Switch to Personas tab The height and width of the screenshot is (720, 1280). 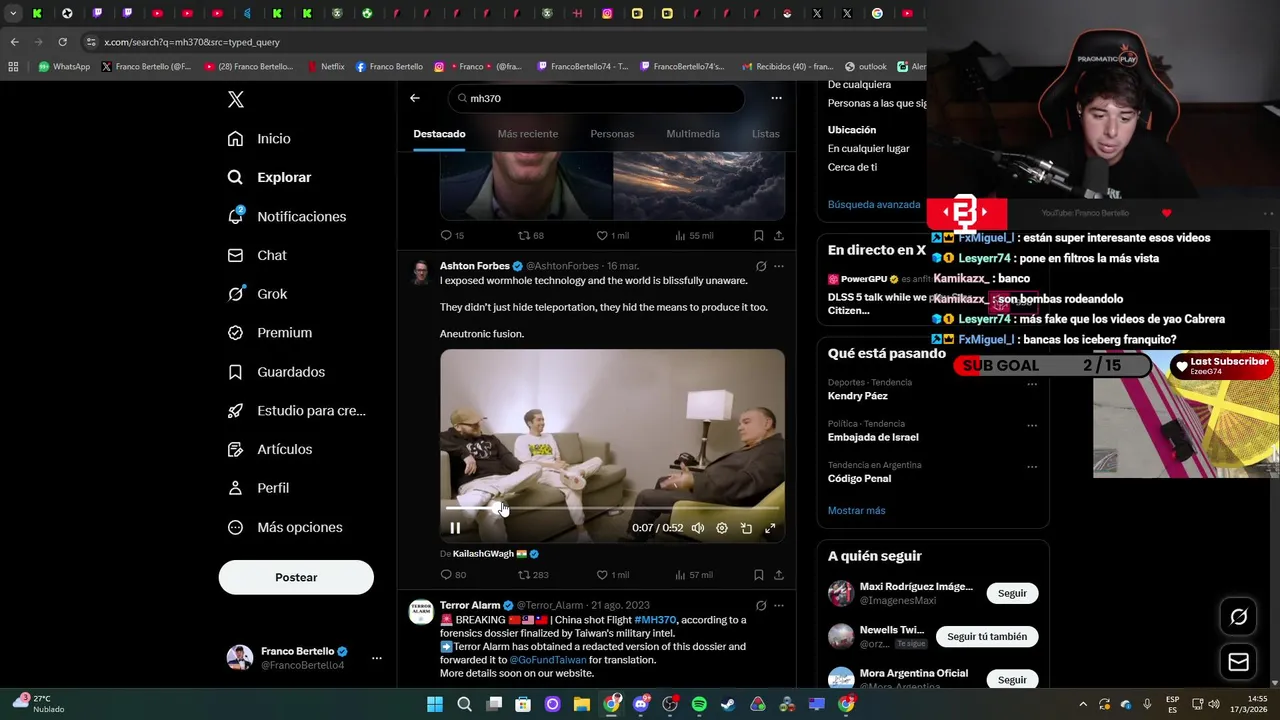(x=612, y=134)
